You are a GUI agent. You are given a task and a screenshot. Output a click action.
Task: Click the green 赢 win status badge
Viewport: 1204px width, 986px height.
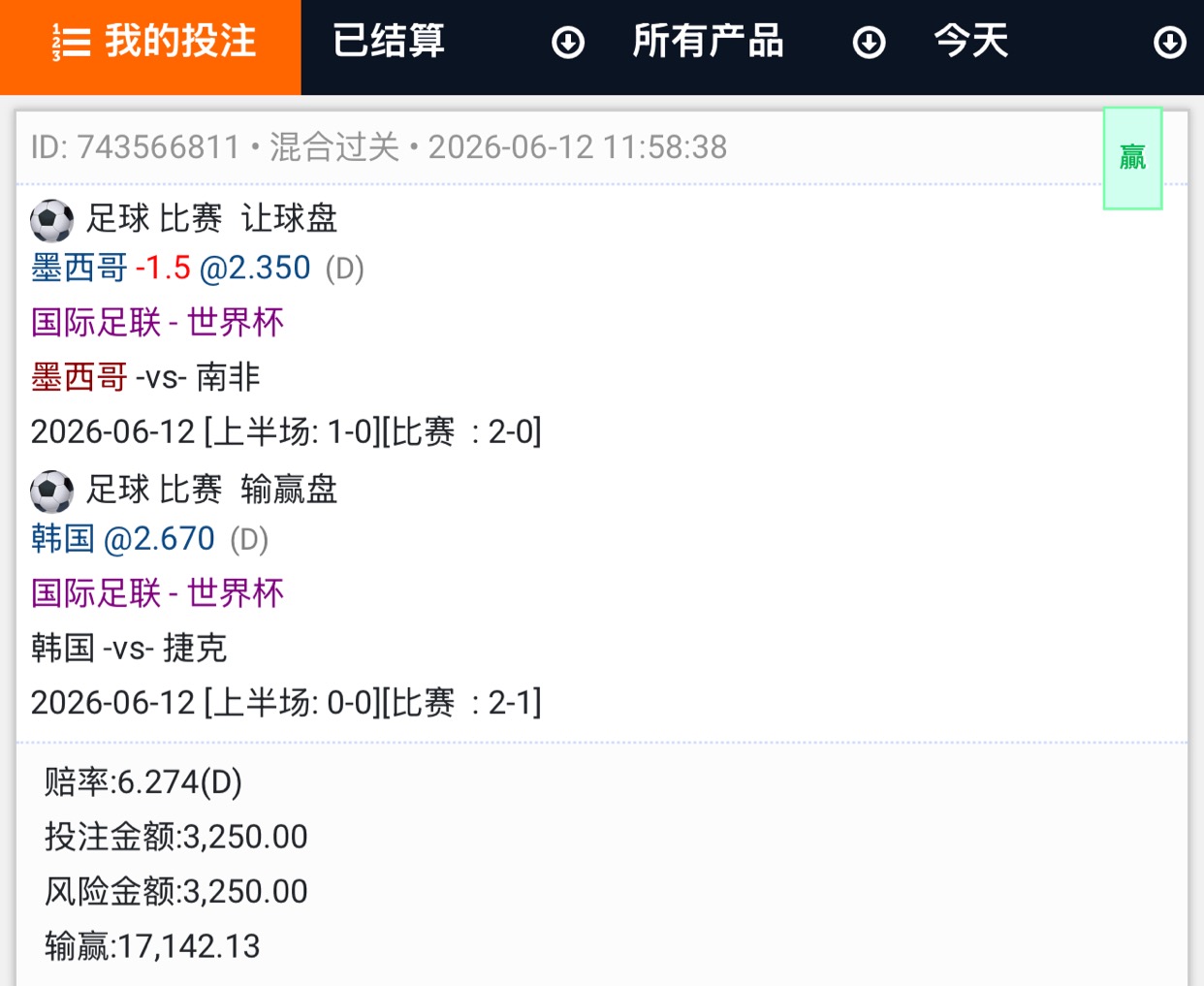pyautogui.click(x=1132, y=158)
